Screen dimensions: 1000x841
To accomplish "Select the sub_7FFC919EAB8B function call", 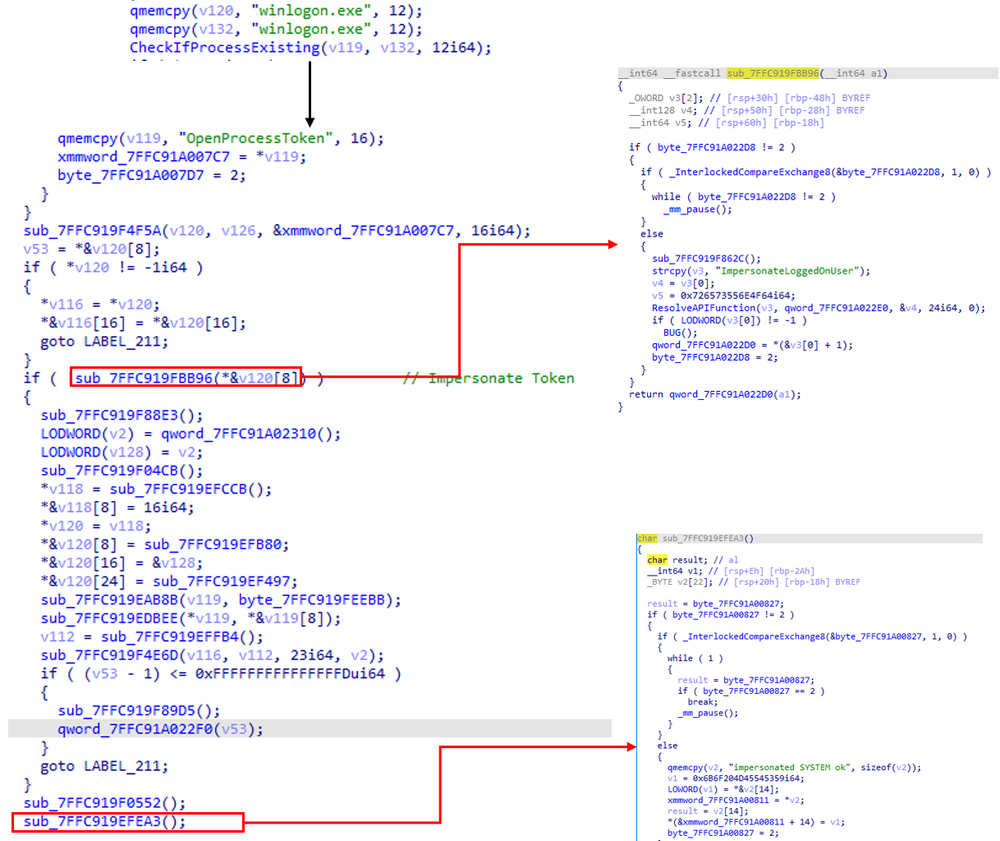I will point(221,601).
